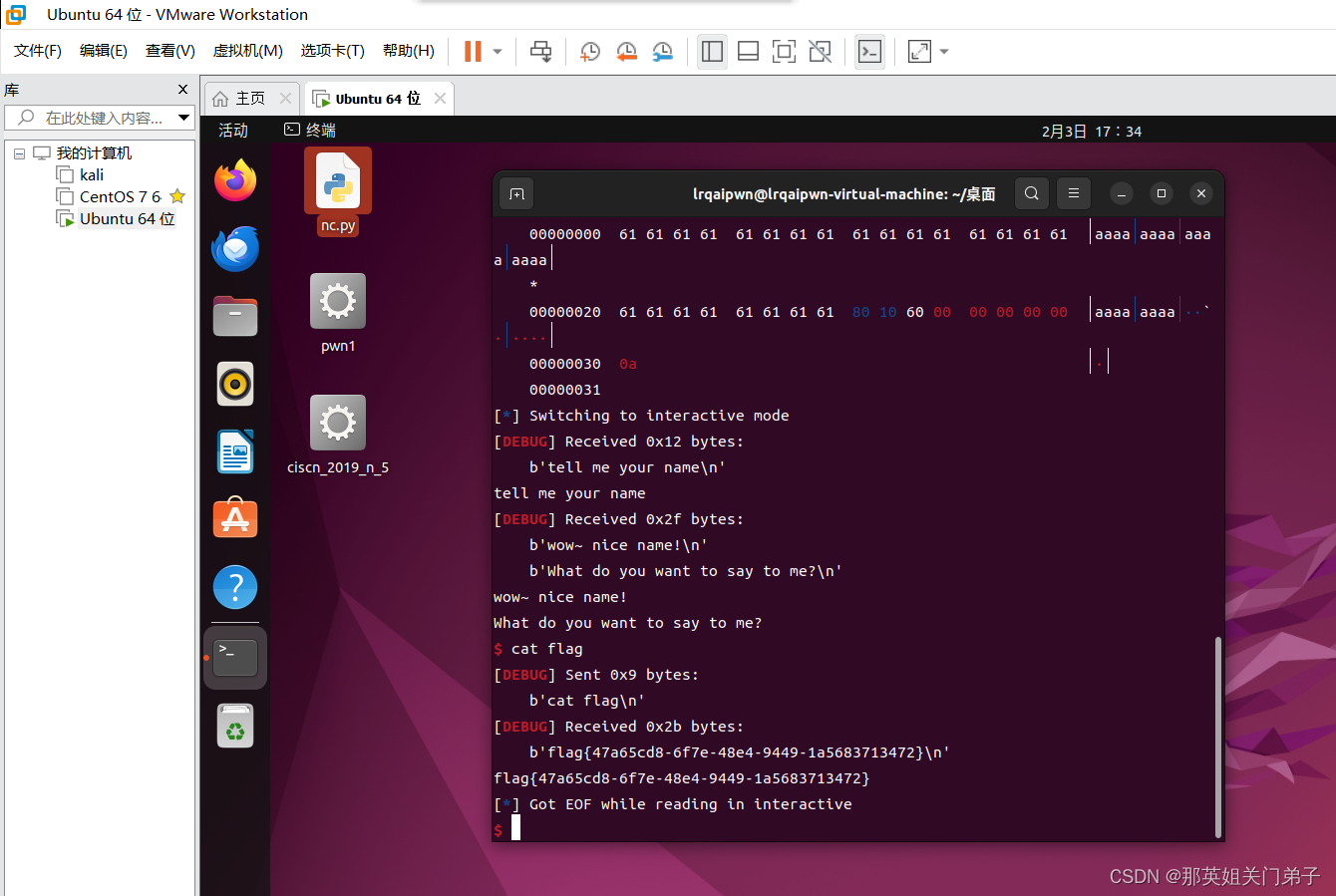Close the library (库) panel
1336x896 pixels.
[x=182, y=90]
